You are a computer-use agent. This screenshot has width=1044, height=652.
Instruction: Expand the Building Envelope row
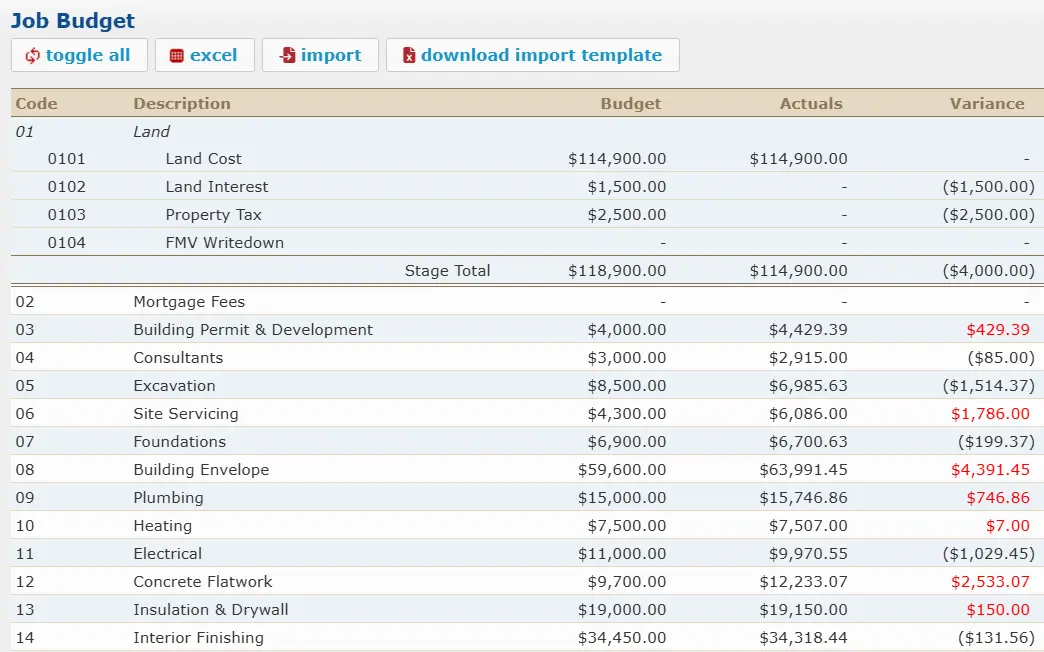point(527,469)
